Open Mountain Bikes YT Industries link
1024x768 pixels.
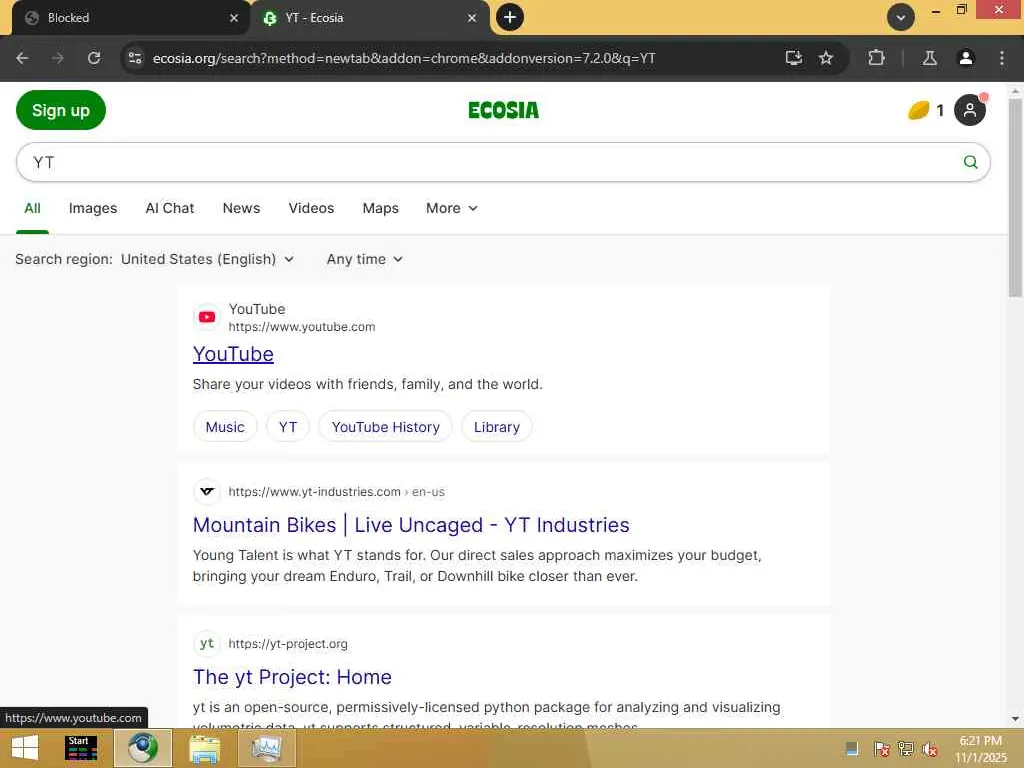pyautogui.click(x=411, y=525)
